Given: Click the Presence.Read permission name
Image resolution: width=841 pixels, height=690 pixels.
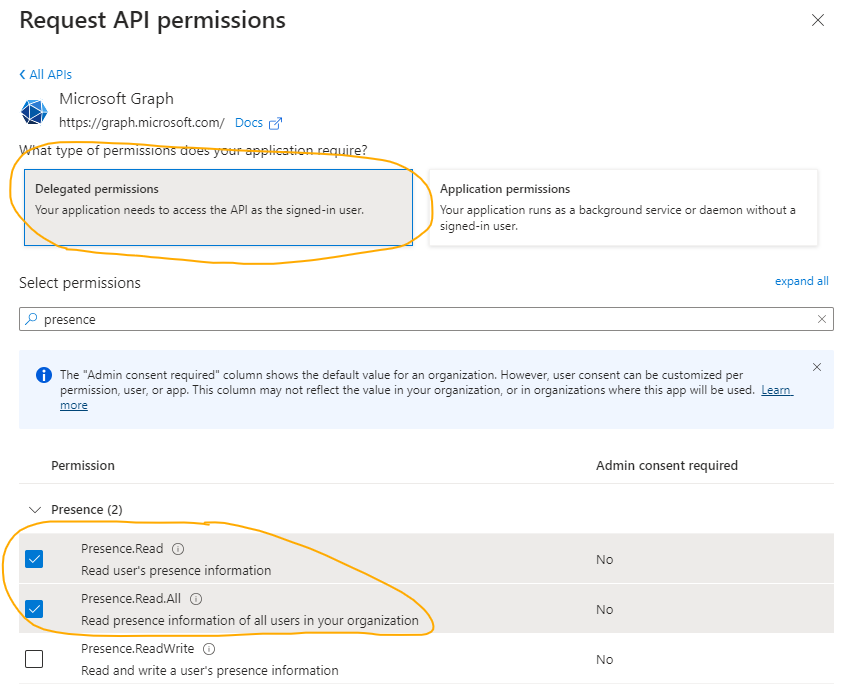Looking at the screenshot, I should point(122,549).
